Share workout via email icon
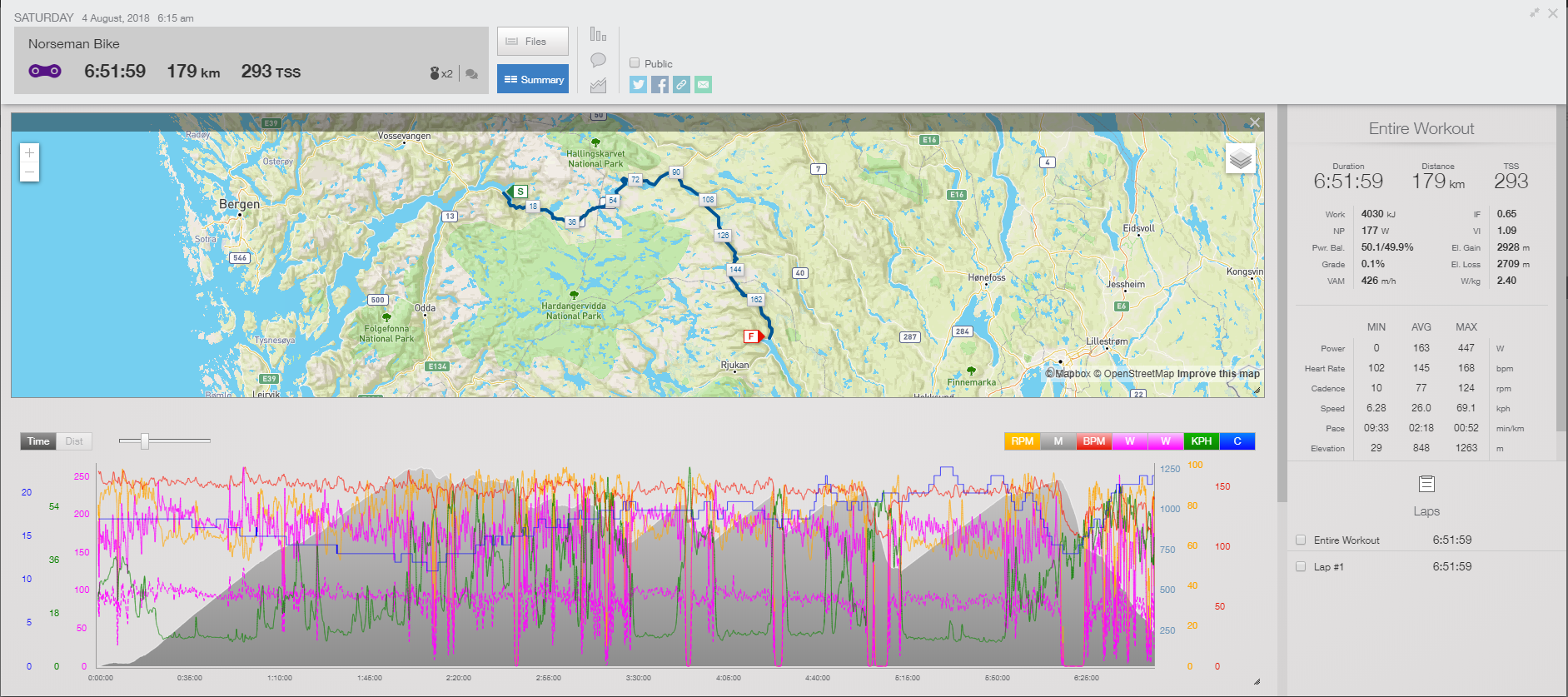This screenshot has height=697, width=1568. pos(704,84)
